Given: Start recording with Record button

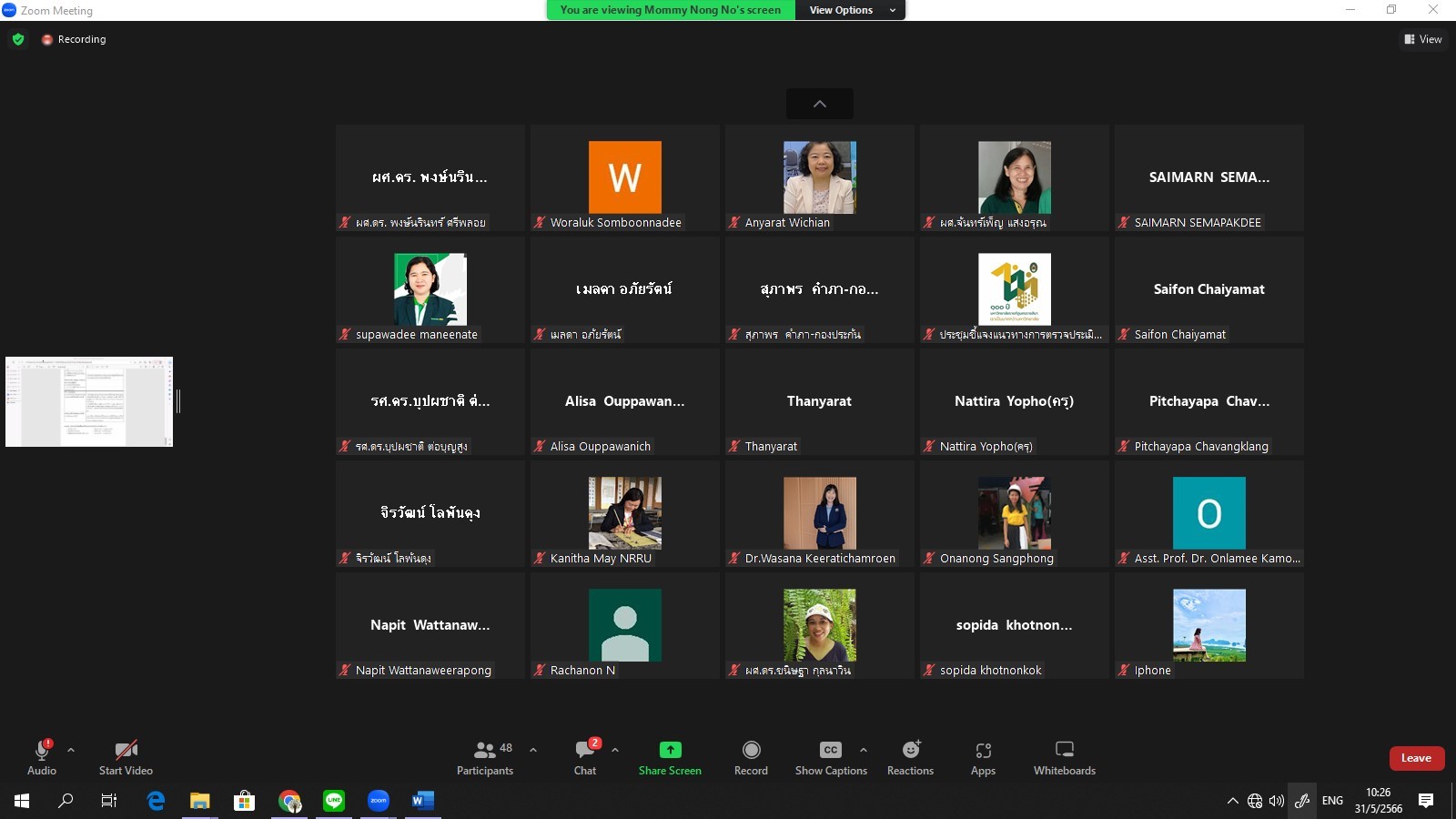Looking at the screenshot, I should (x=751, y=757).
